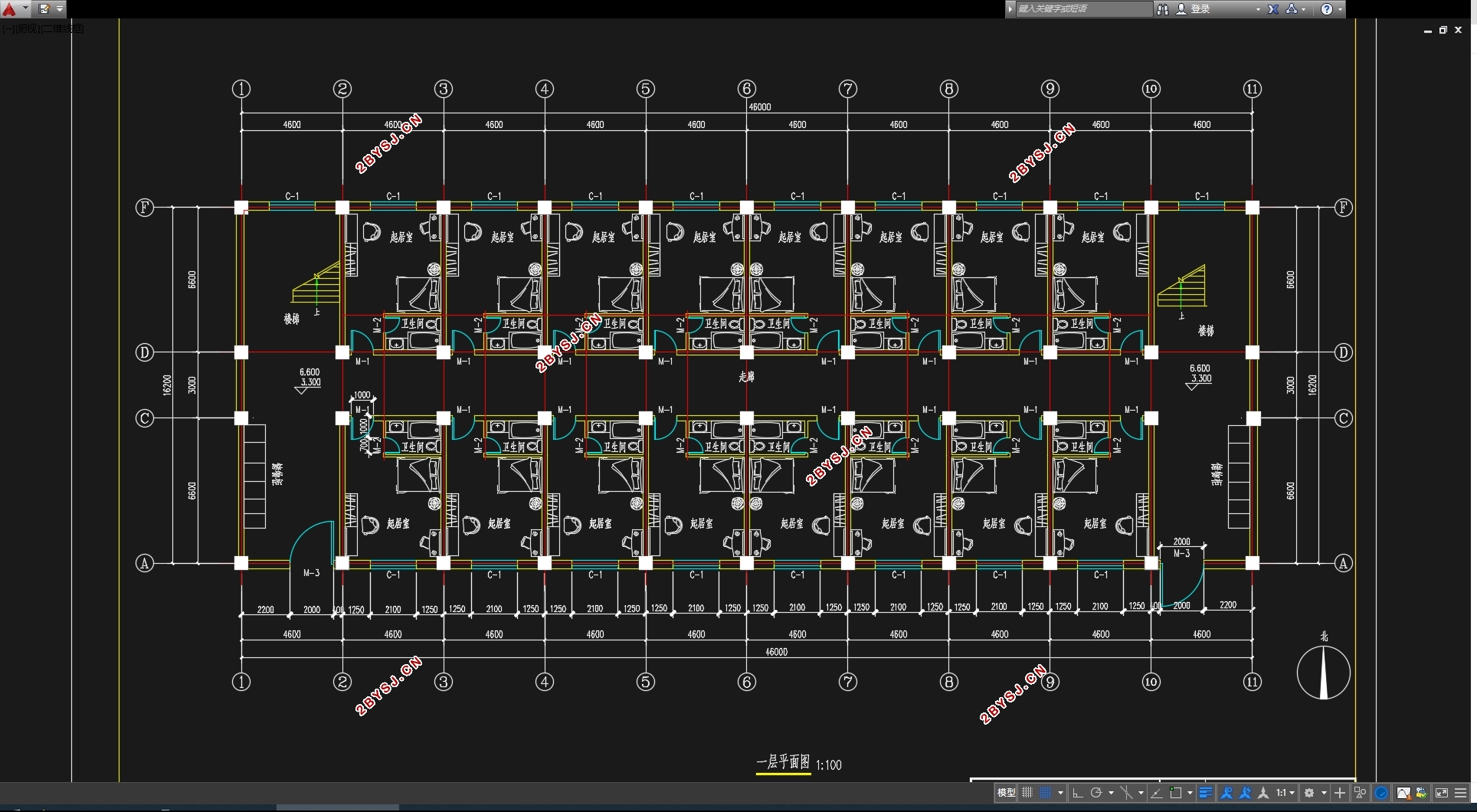Open the 二维线框 visual style menu

[63, 28]
